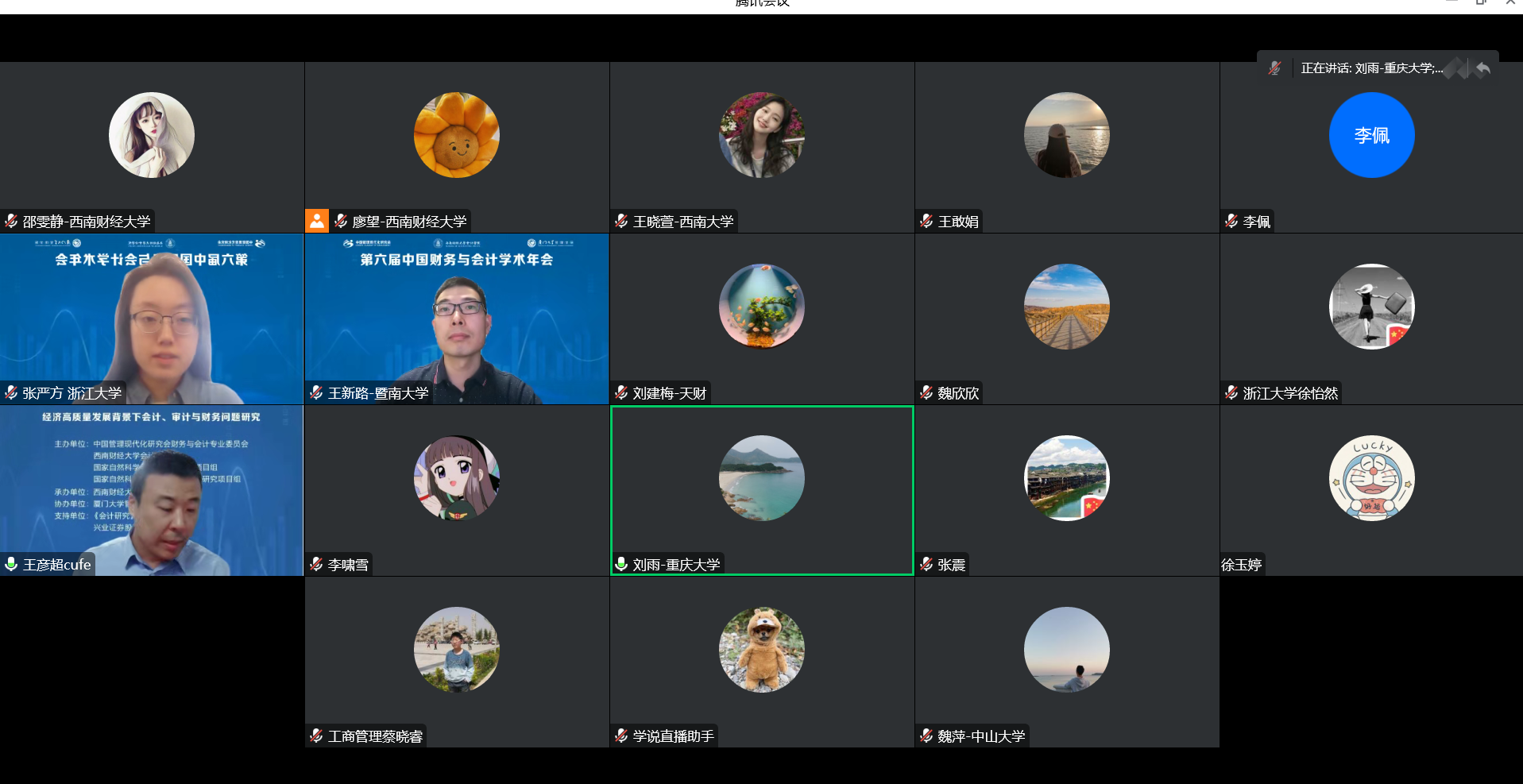Click the muted mic icon beside 李啸雪

[x=316, y=564]
